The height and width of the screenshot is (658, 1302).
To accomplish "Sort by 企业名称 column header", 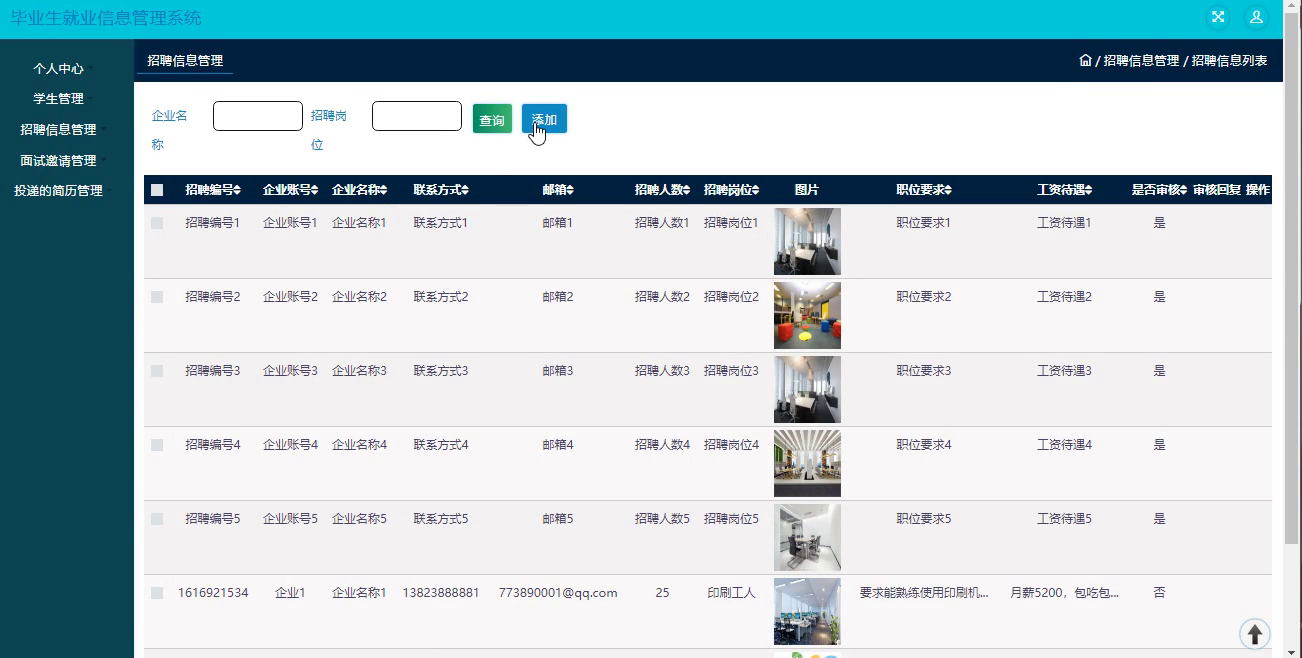I will pos(360,190).
